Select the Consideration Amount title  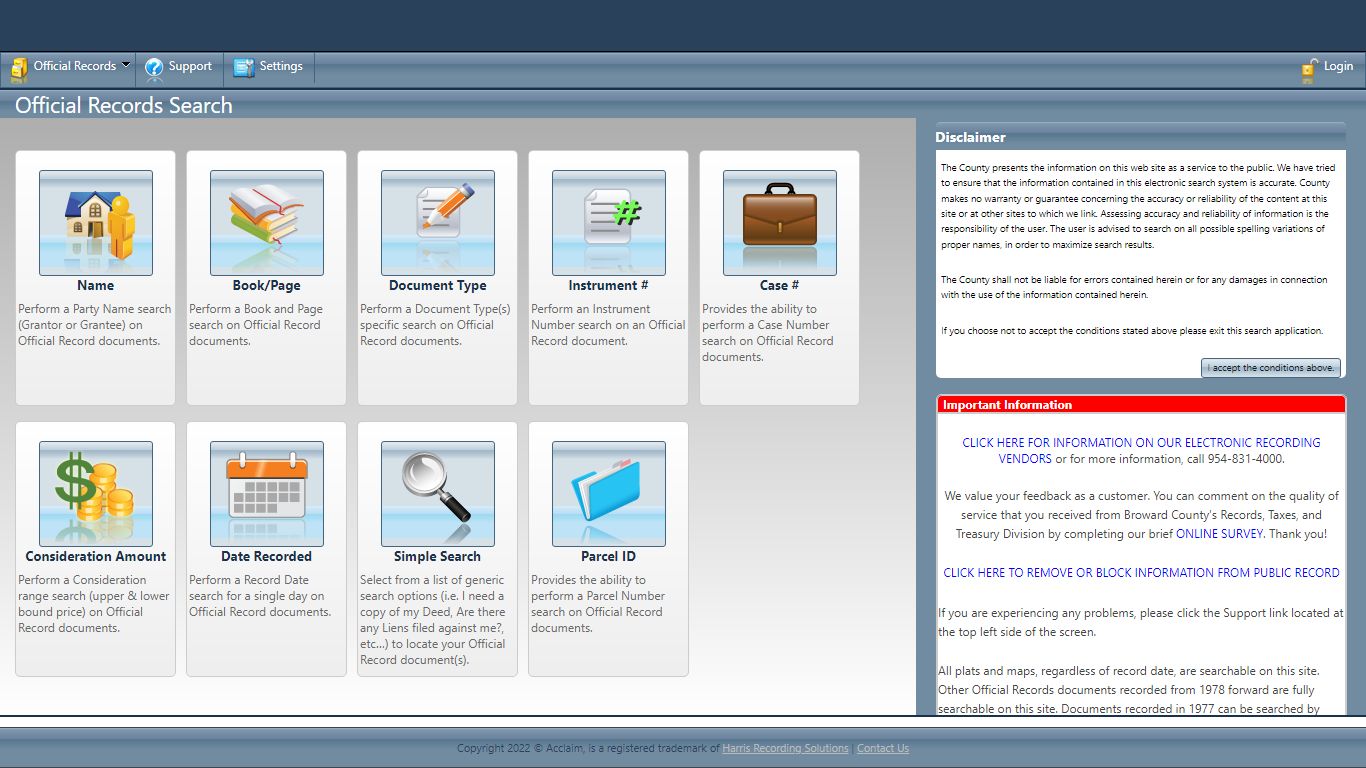[96, 556]
